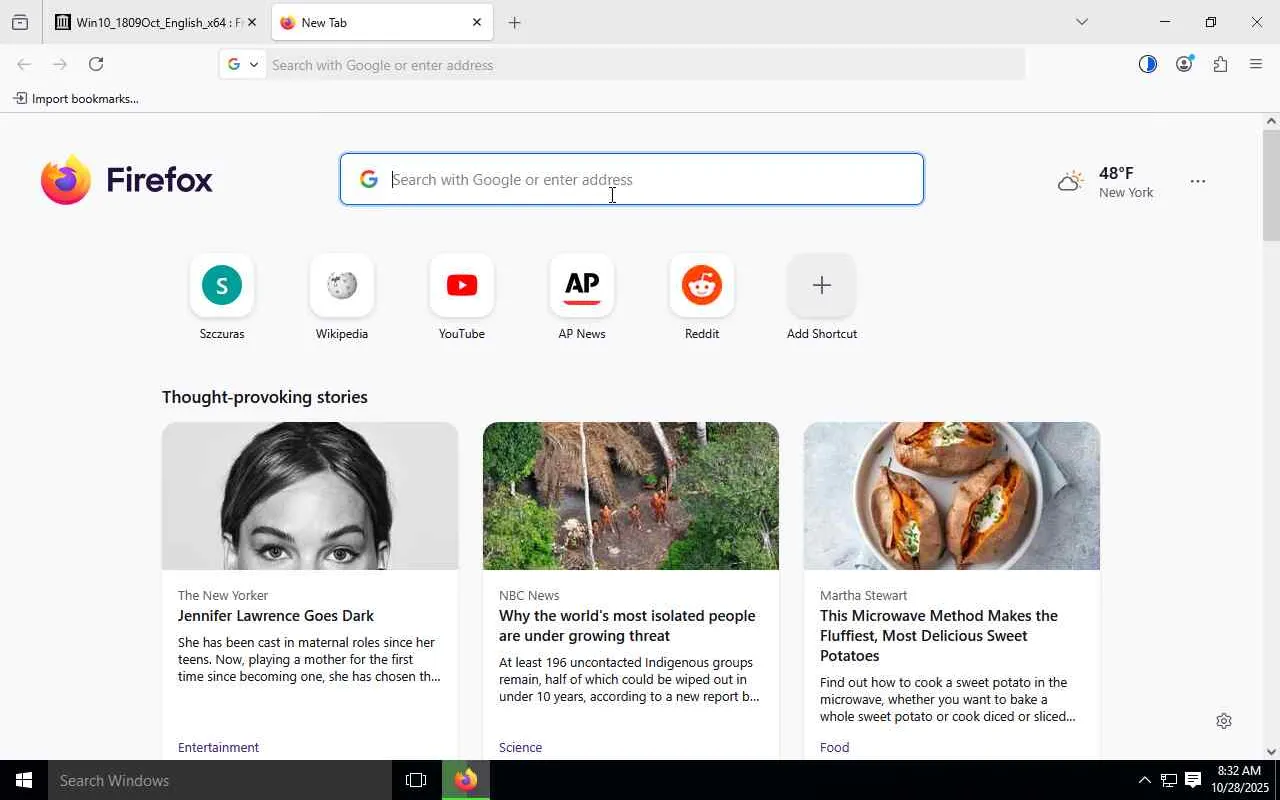The height and width of the screenshot is (800, 1280).
Task: Open the sweet potatoes story photo
Action: coord(952,496)
